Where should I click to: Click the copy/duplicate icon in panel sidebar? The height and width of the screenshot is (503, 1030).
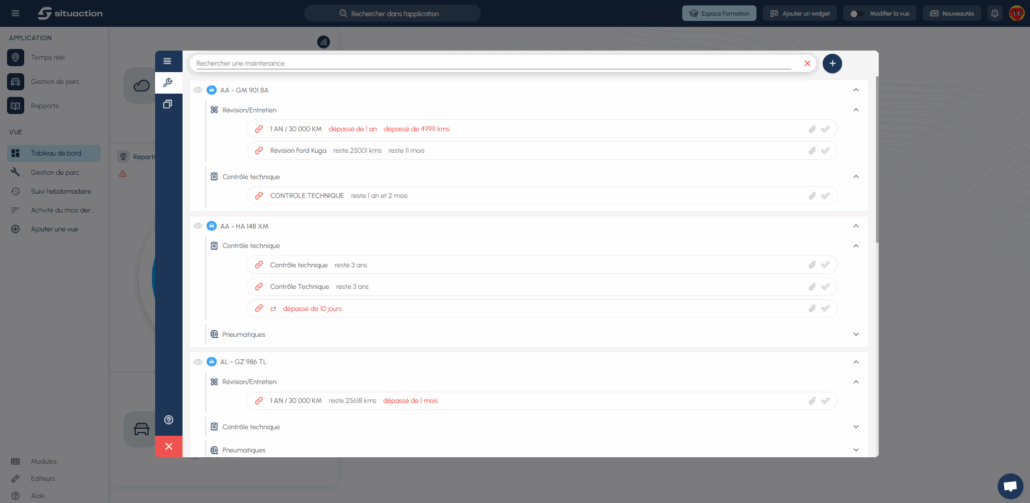click(x=168, y=104)
